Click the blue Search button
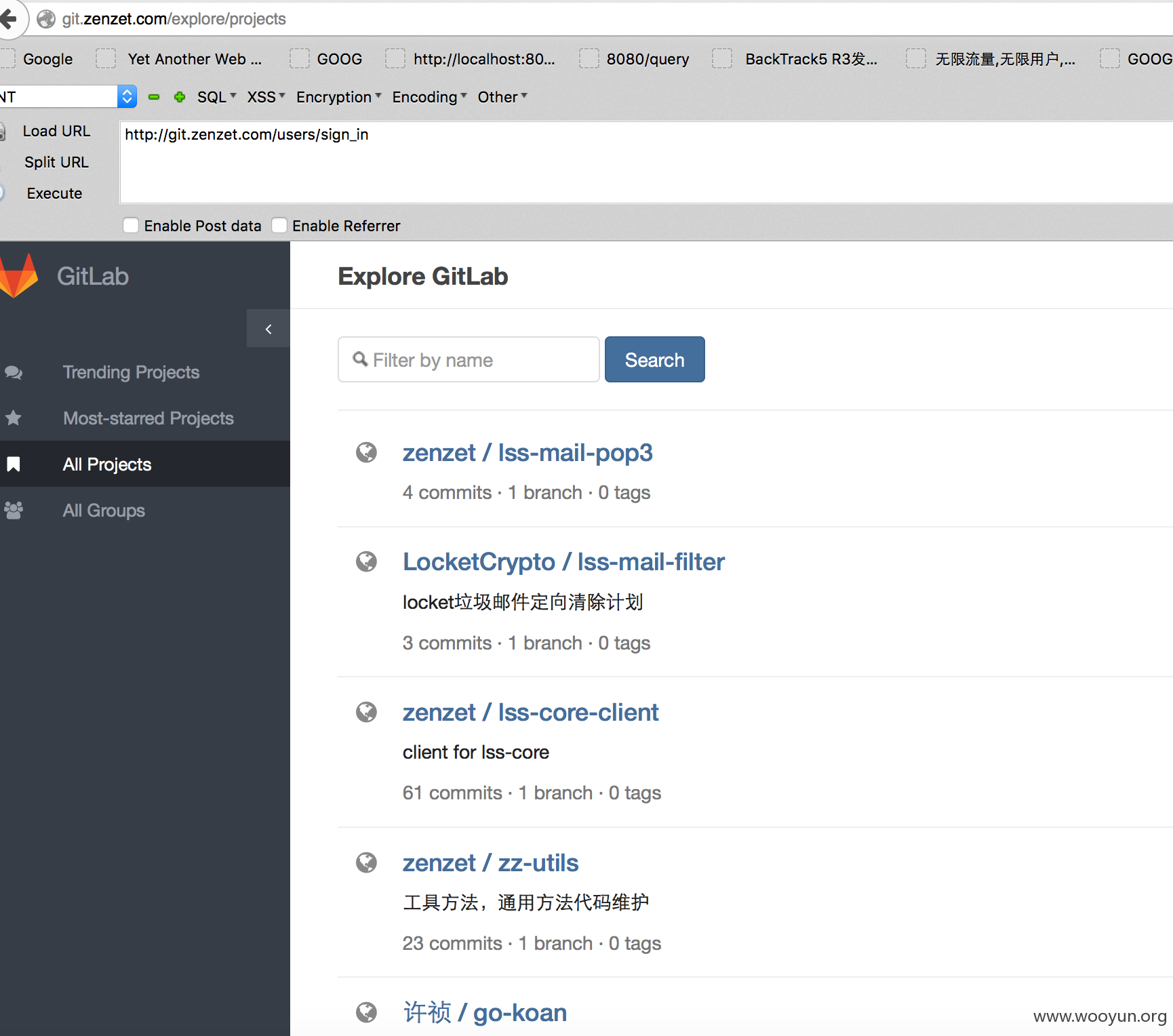This screenshot has height=1036, width=1173. pos(654,359)
